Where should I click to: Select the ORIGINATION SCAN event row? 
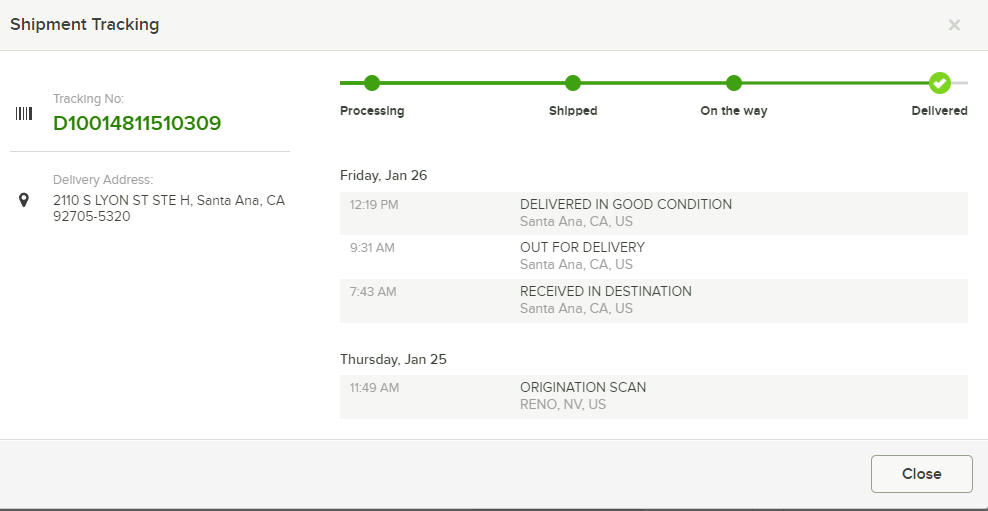[x=653, y=396]
